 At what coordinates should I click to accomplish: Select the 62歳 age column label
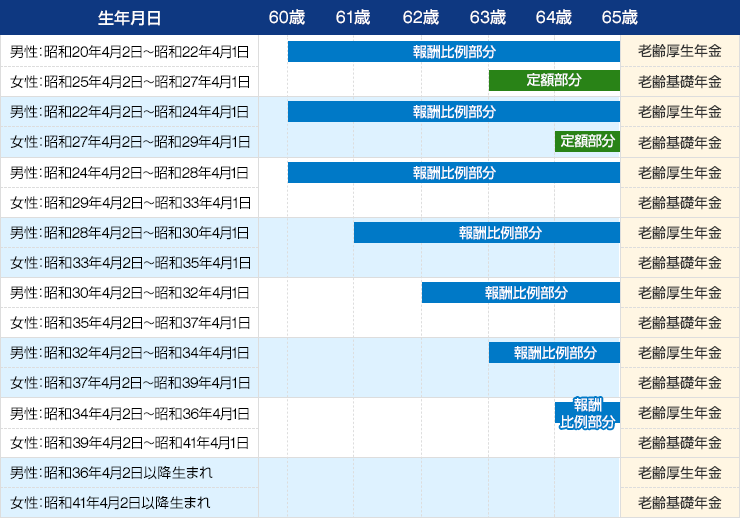click(420, 17)
